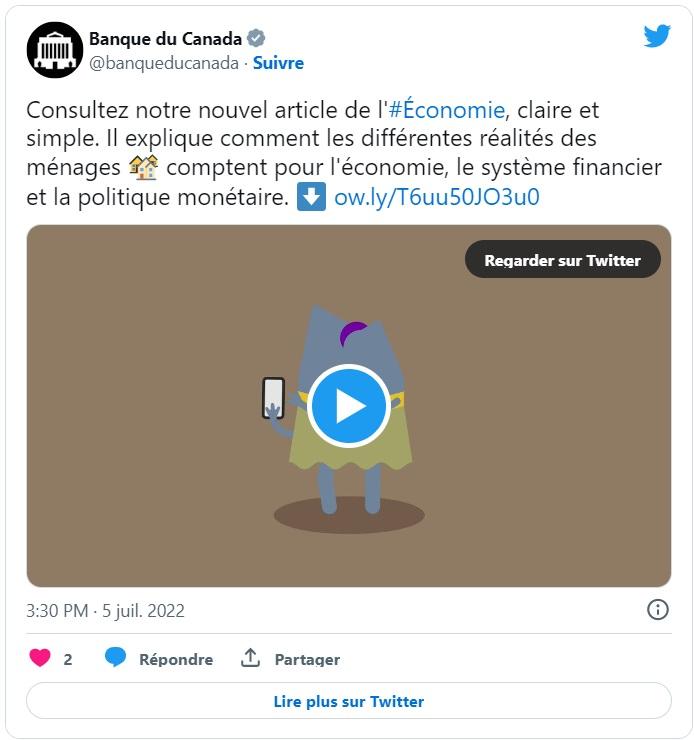Click the like count number 2

click(x=68, y=659)
